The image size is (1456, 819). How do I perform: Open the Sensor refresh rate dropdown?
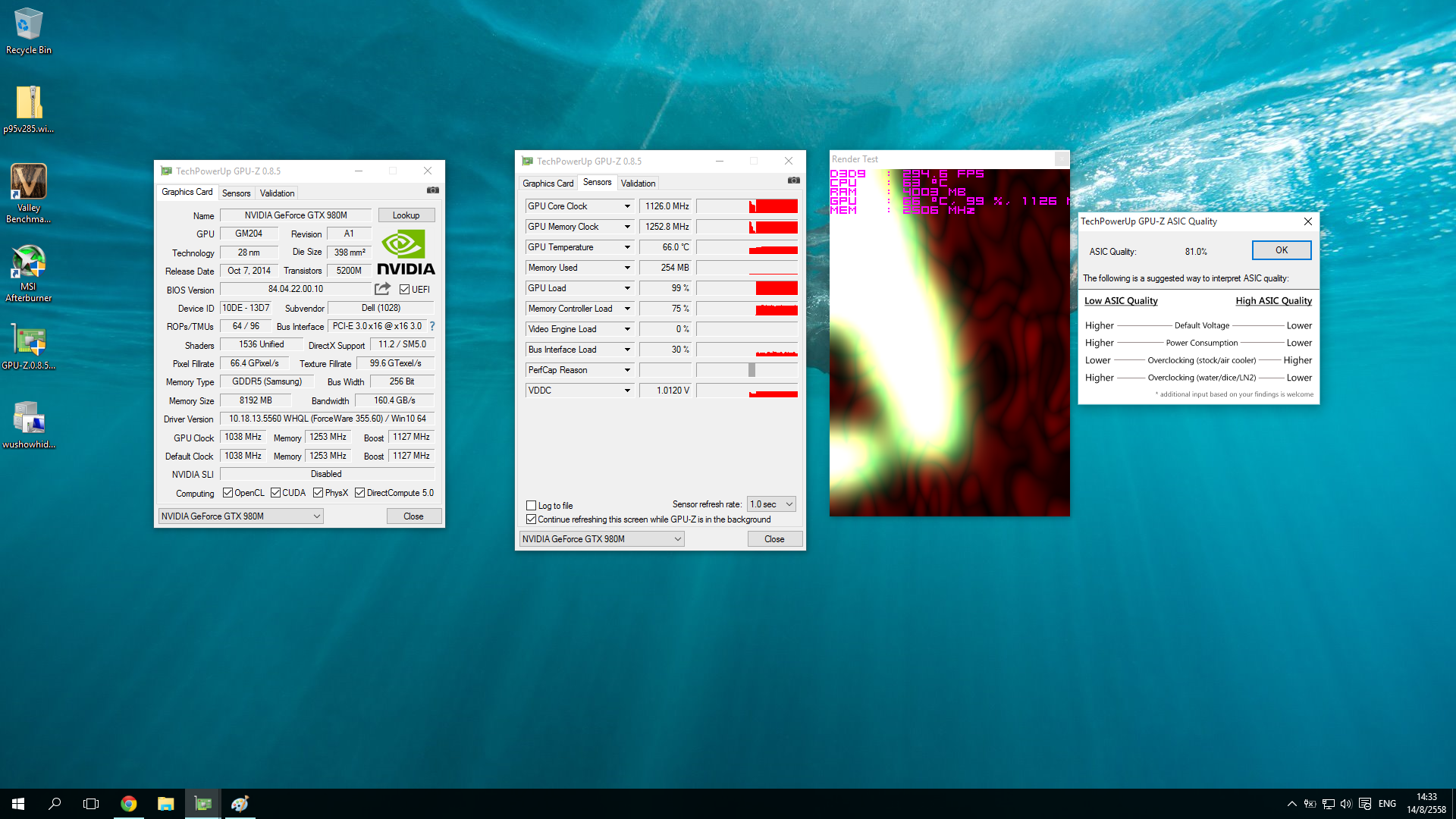(x=771, y=504)
